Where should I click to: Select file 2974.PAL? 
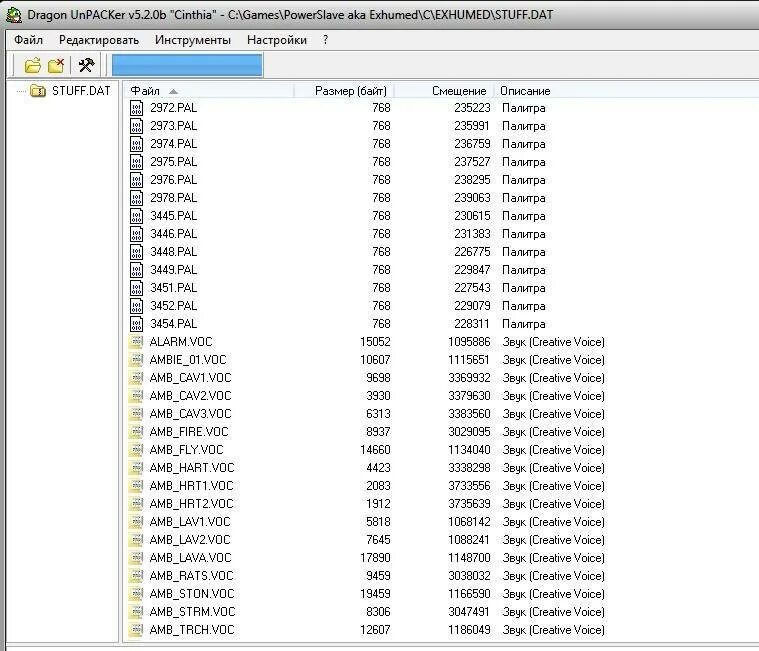173,144
